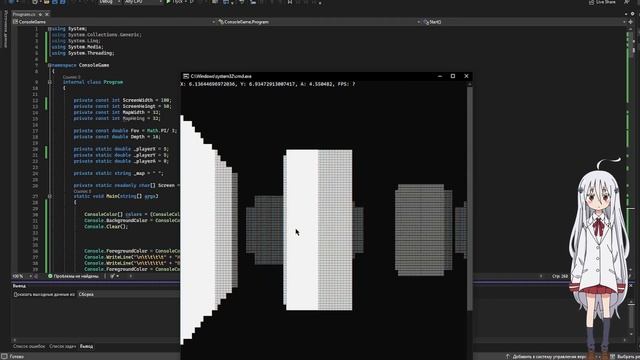Click the line 'private const int ScreenWidth'

(x=122, y=100)
